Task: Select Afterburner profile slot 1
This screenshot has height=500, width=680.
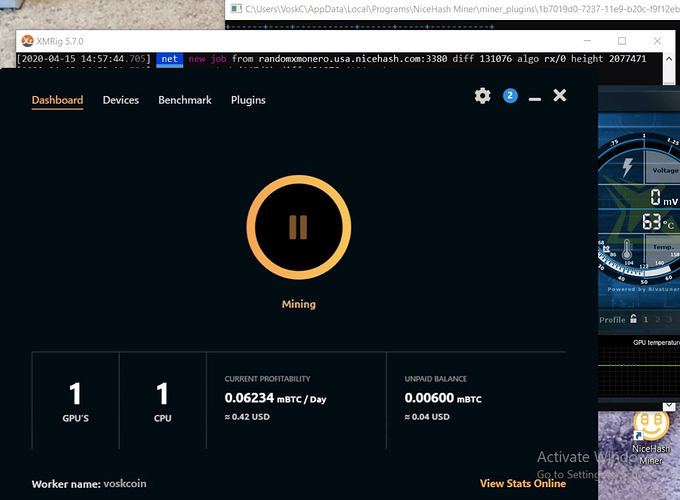Action: [x=645, y=320]
